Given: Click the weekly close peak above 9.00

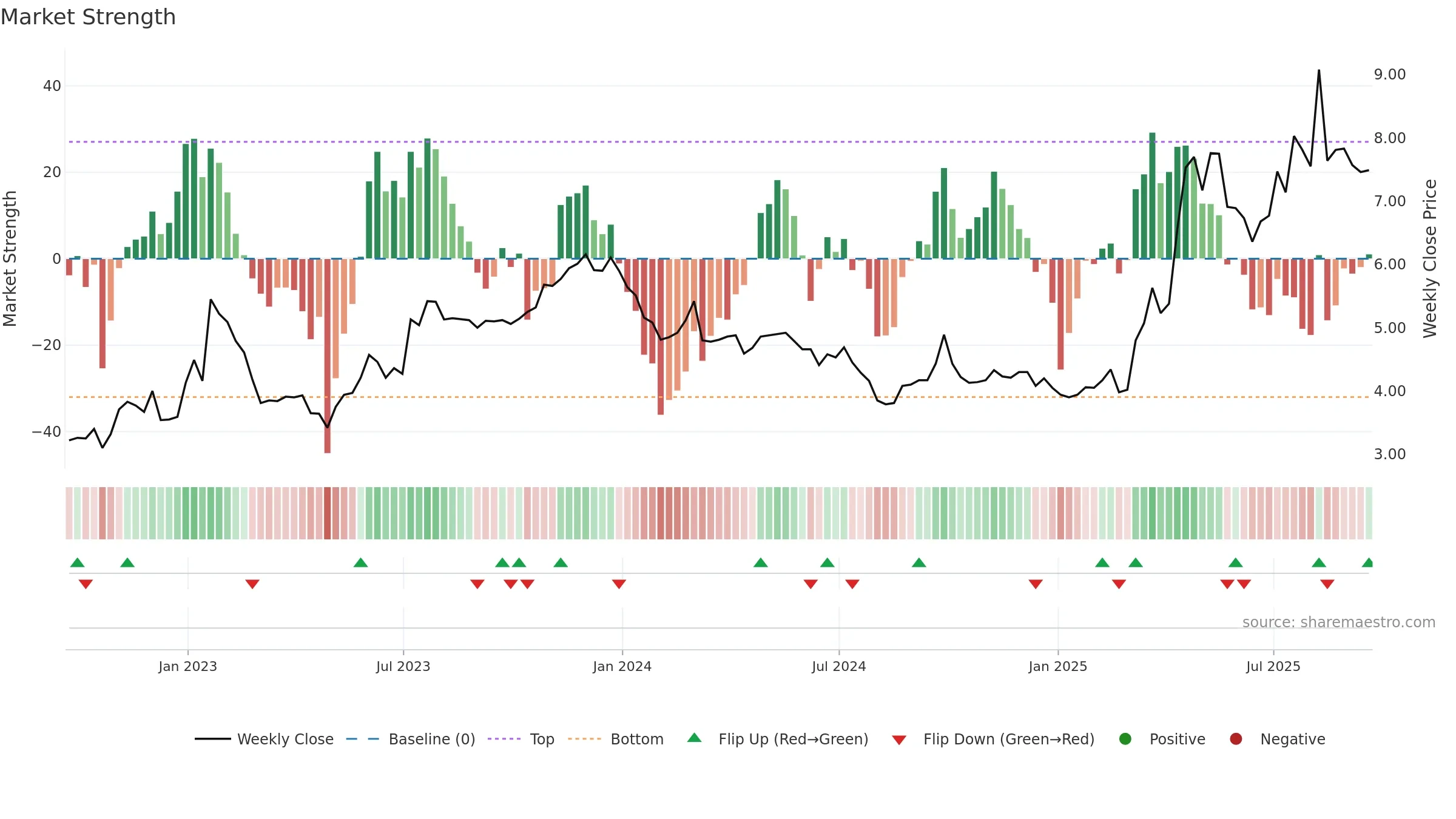Looking at the screenshot, I should 1318,70.
